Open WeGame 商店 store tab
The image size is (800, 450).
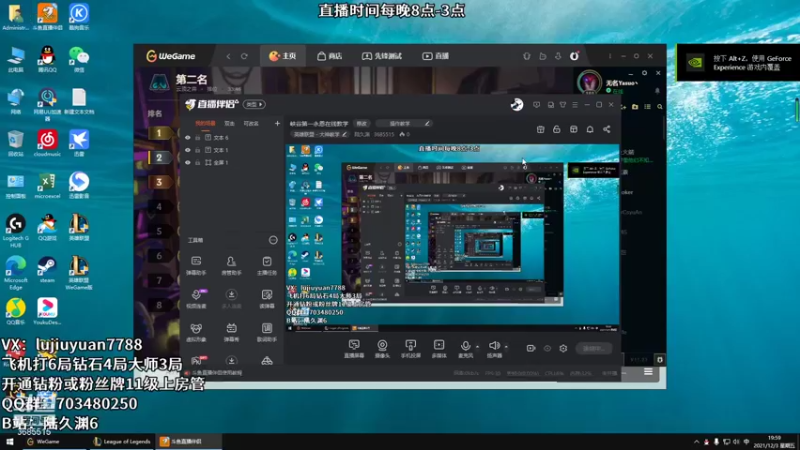click(330, 56)
